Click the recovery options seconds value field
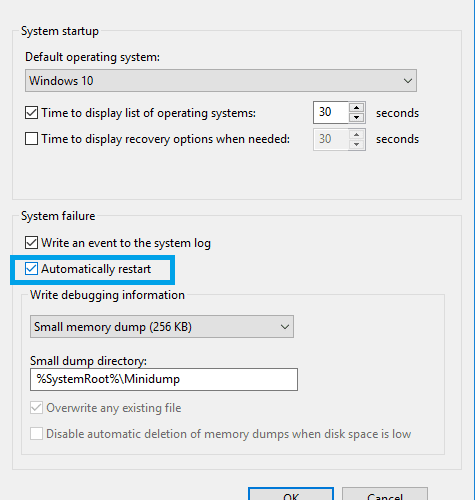 coord(331,139)
